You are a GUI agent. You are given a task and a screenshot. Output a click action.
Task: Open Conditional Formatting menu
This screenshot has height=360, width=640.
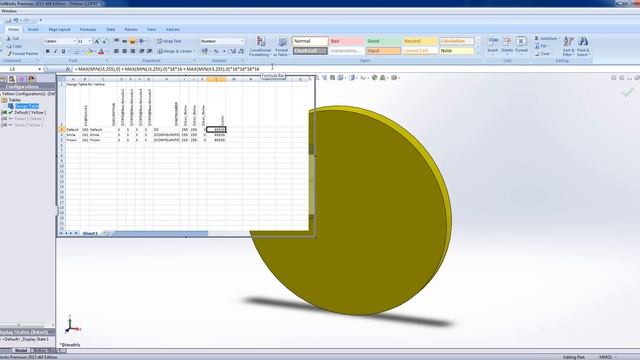[x=260, y=46]
